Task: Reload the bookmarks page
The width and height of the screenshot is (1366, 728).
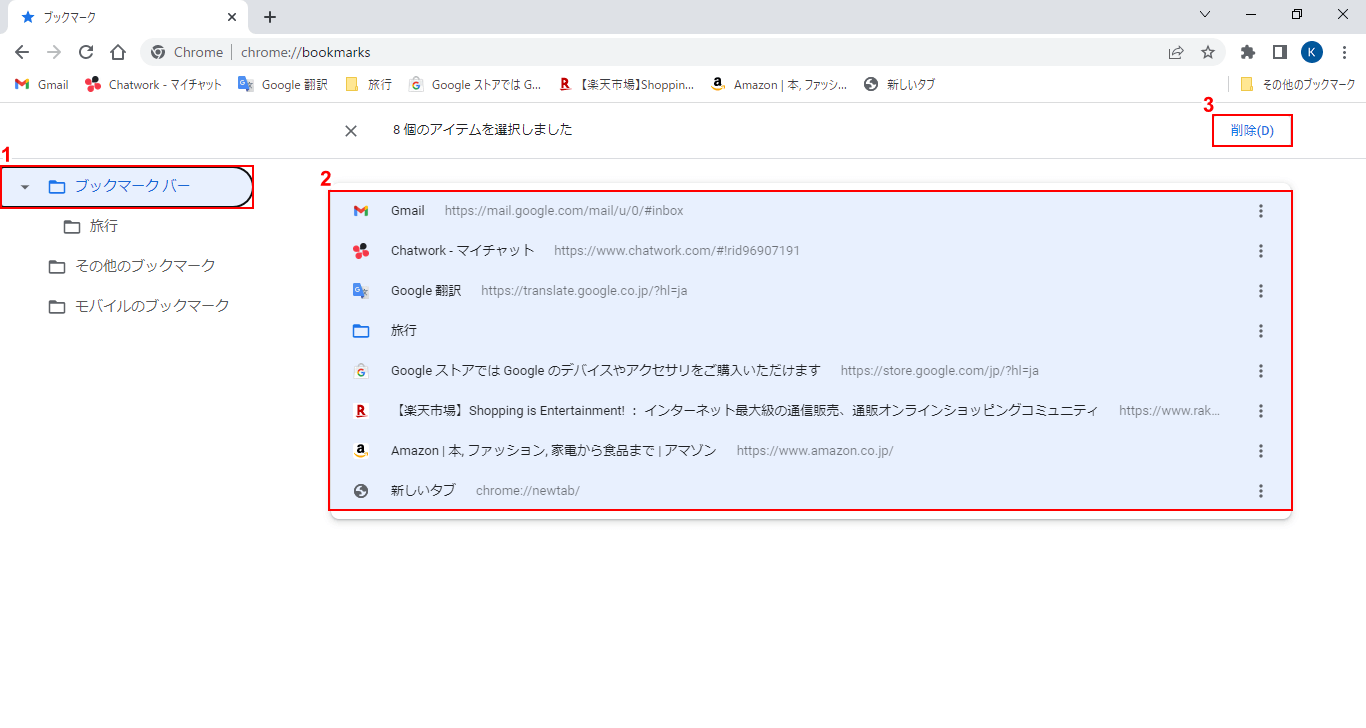Action: [x=86, y=52]
